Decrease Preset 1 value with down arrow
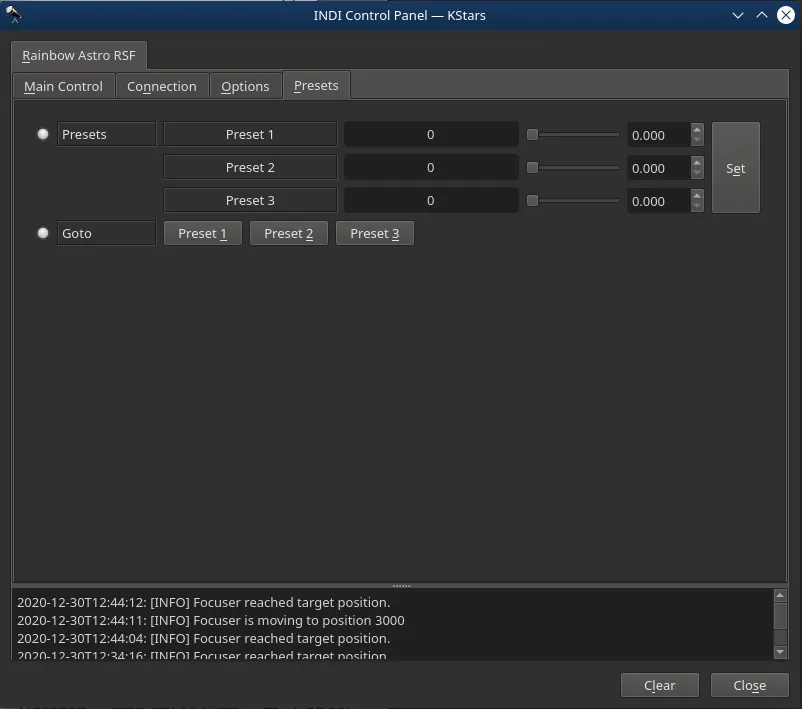Image resolution: width=802 pixels, height=709 pixels. click(697, 140)
